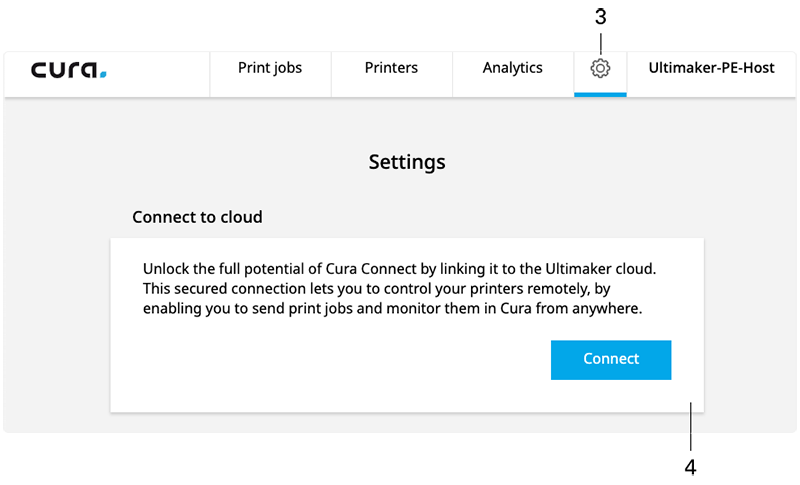This screenshot has height=485, width=800.
Task: Switch to the Print jobs tab
Action: tap(270, 69)
